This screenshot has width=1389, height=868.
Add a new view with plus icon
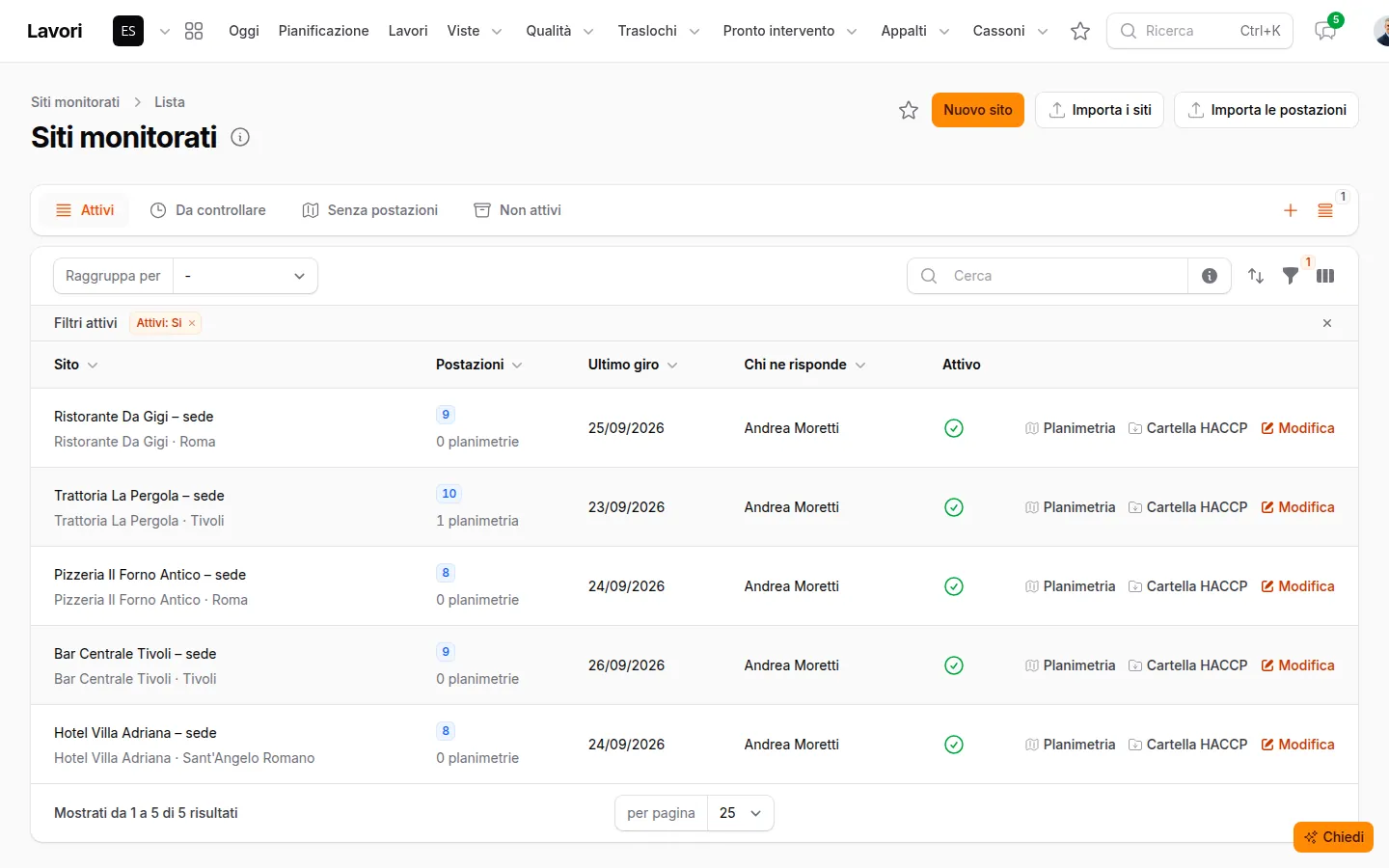[1291, 210]
